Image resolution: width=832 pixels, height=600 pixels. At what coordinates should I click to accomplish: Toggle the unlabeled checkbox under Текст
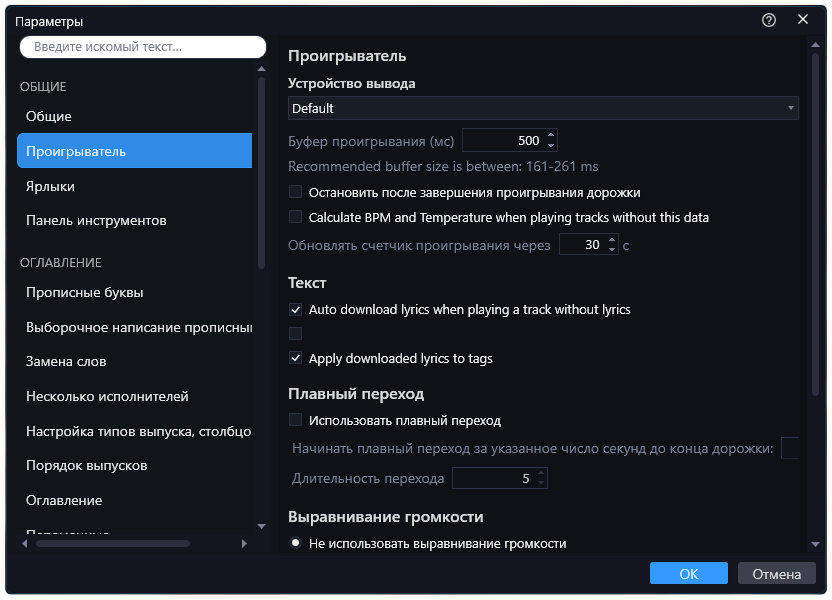tap(296, 333)
